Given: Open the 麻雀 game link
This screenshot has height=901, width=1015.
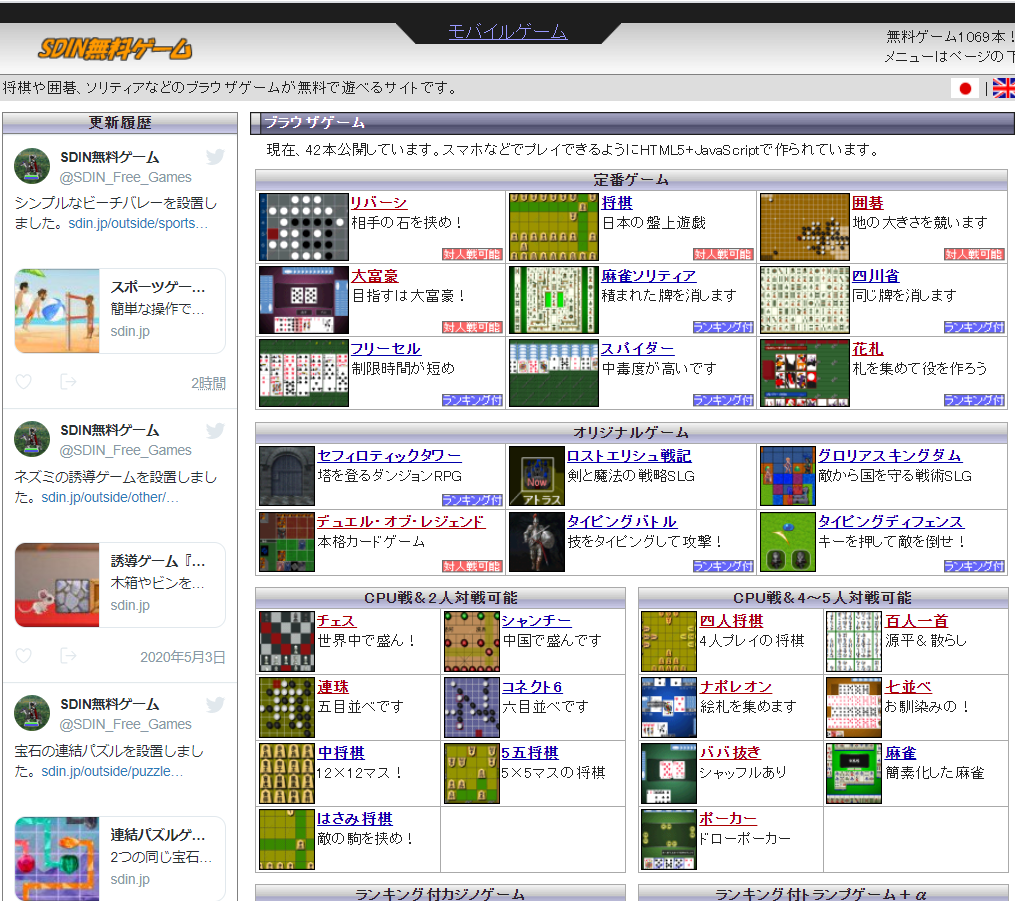Looking at the screenshot, I should point(900,753).
